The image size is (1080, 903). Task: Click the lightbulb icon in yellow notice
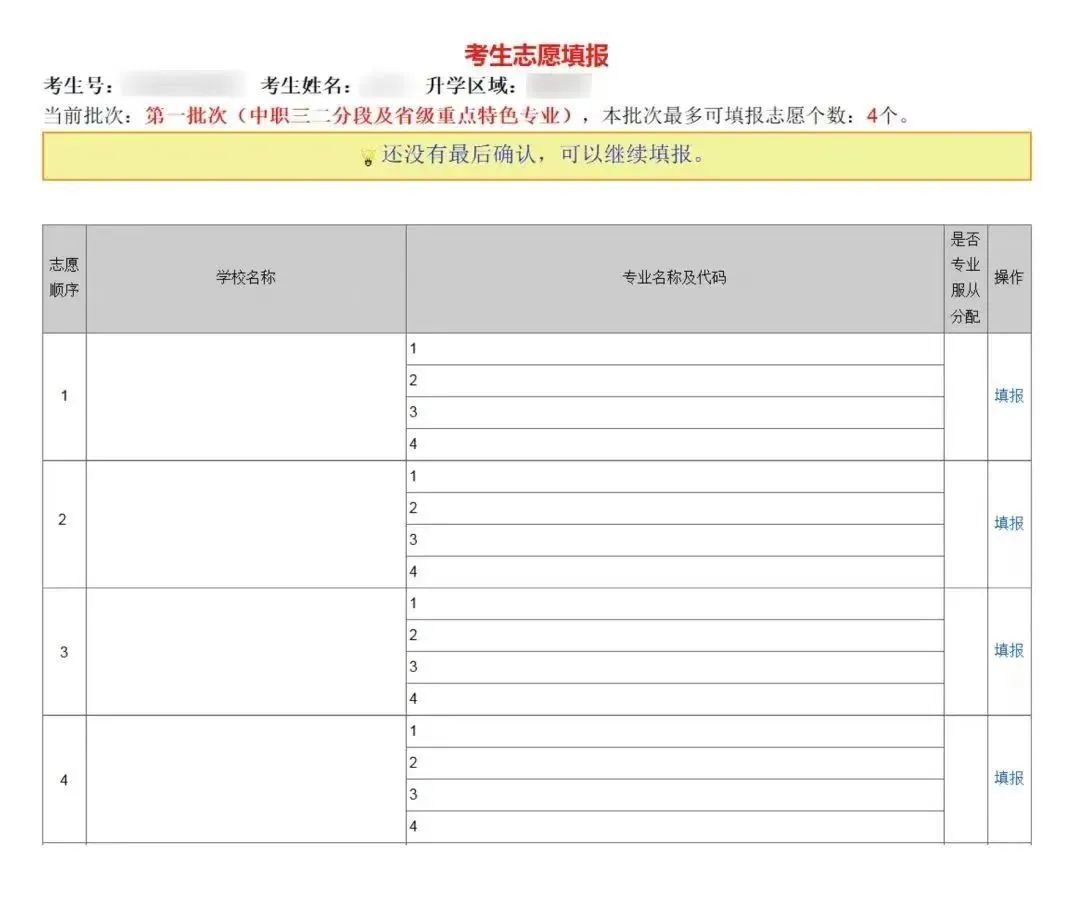click(368, 157)
